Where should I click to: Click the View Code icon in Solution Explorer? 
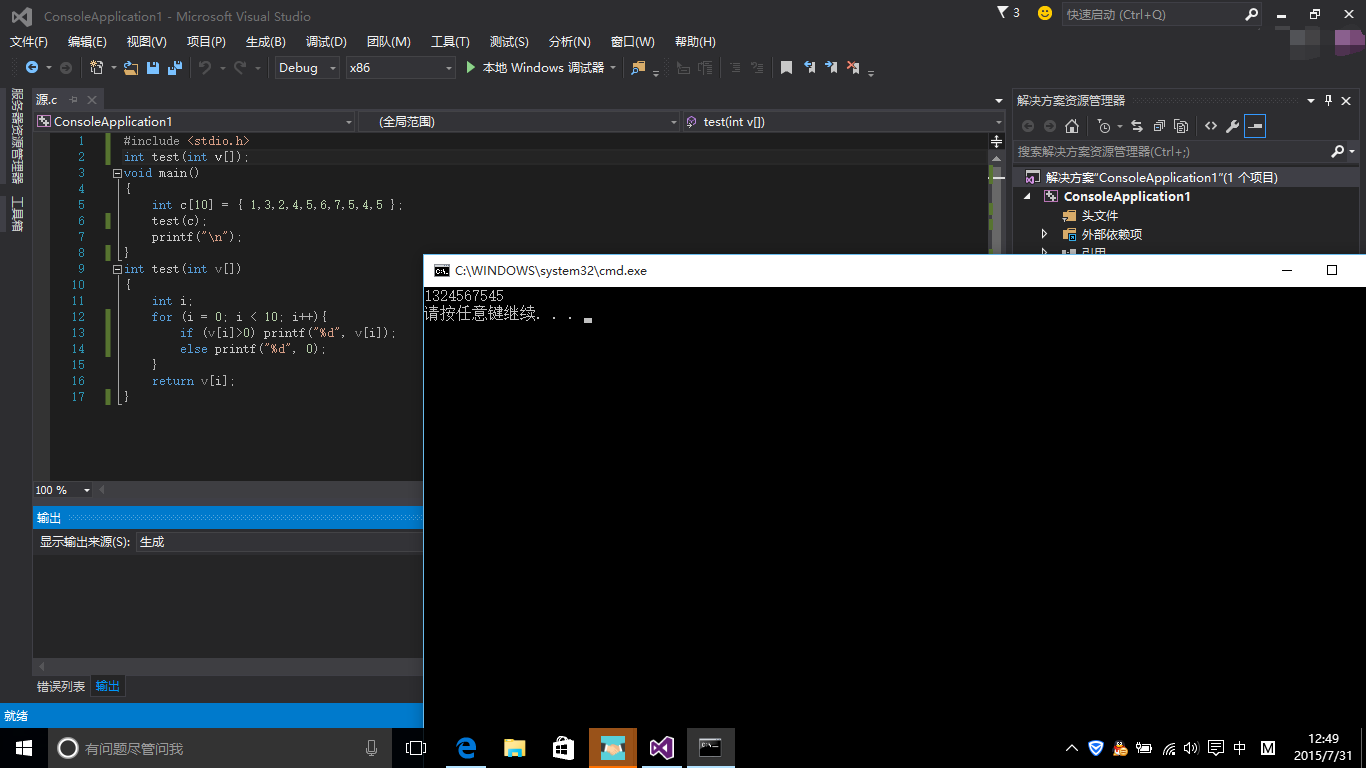[x=1211, y=126]
